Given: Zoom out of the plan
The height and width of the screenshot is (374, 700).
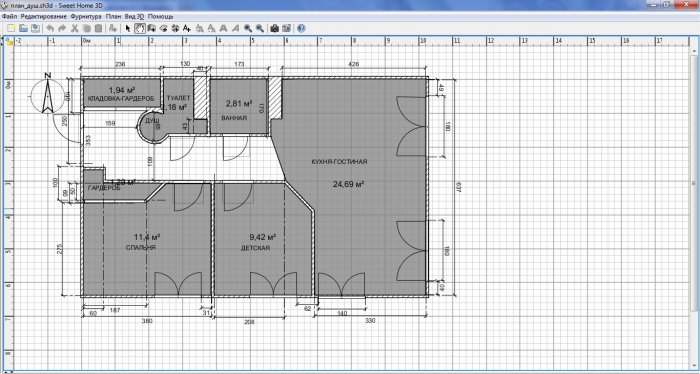Looking at the screenshot, I should click(259, 28).
